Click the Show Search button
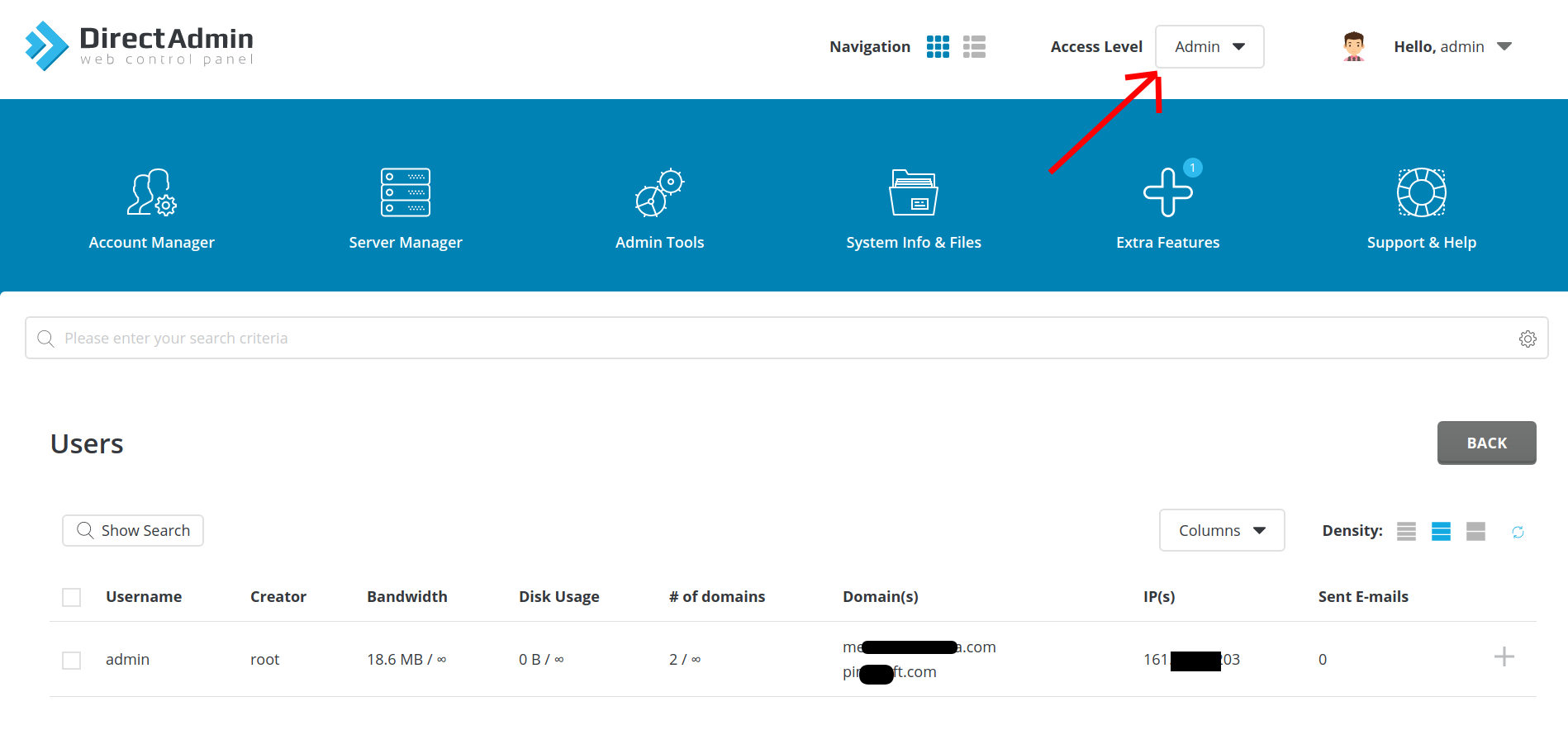 pyautogui.click(x=133, y=530)
